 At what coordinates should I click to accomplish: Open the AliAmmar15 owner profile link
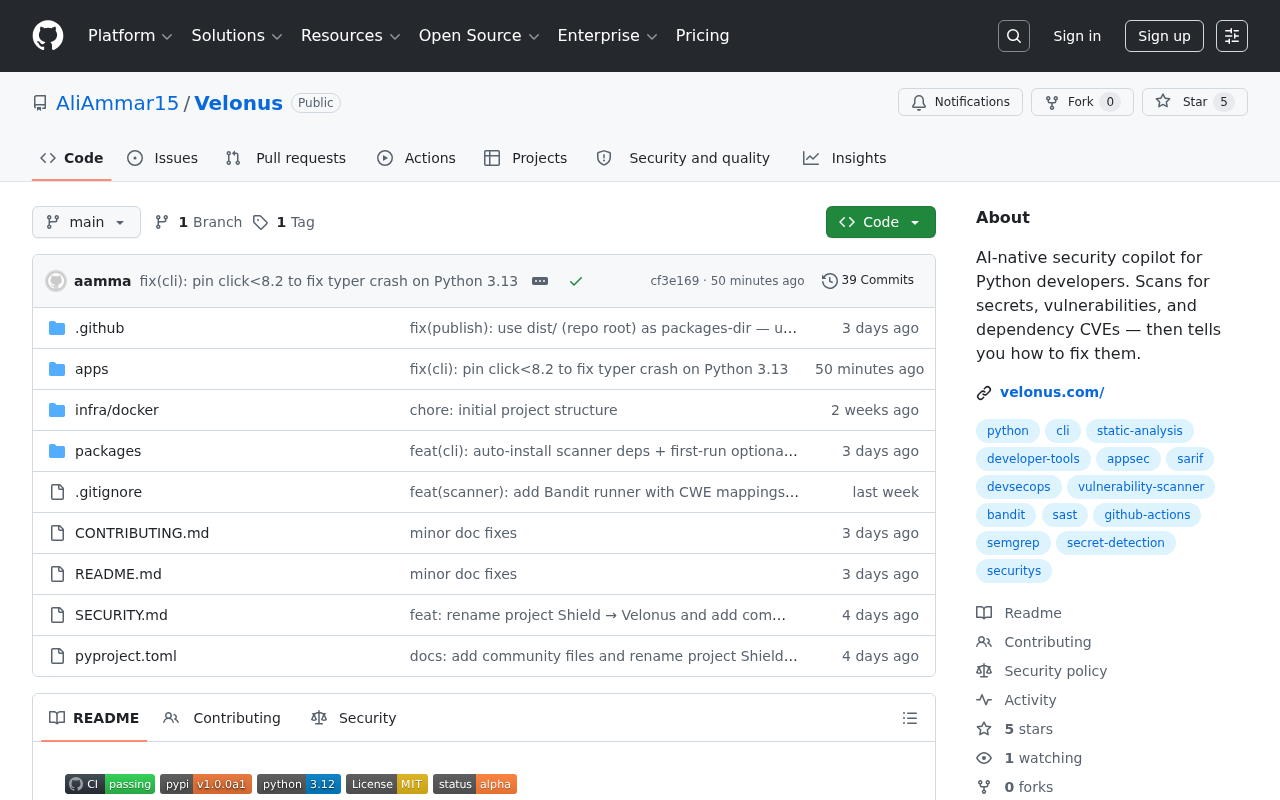[117, 103]
